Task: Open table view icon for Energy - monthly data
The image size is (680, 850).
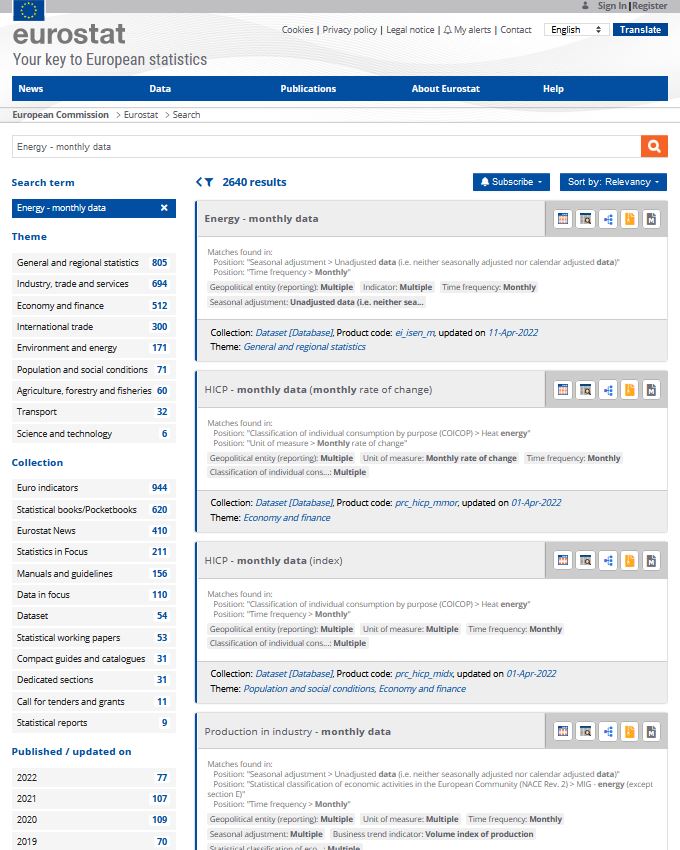Action: pyautogui.click(x=563, y=219)
